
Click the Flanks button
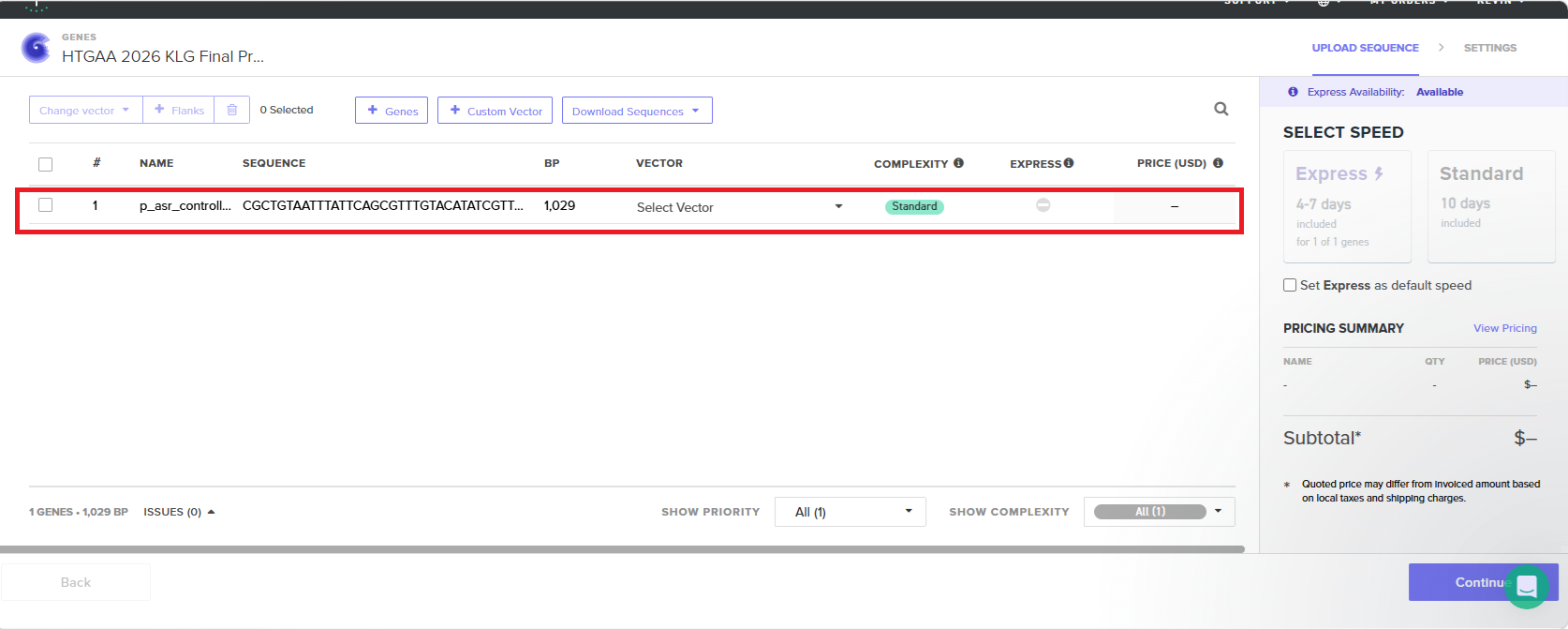(x=178, y=110)
